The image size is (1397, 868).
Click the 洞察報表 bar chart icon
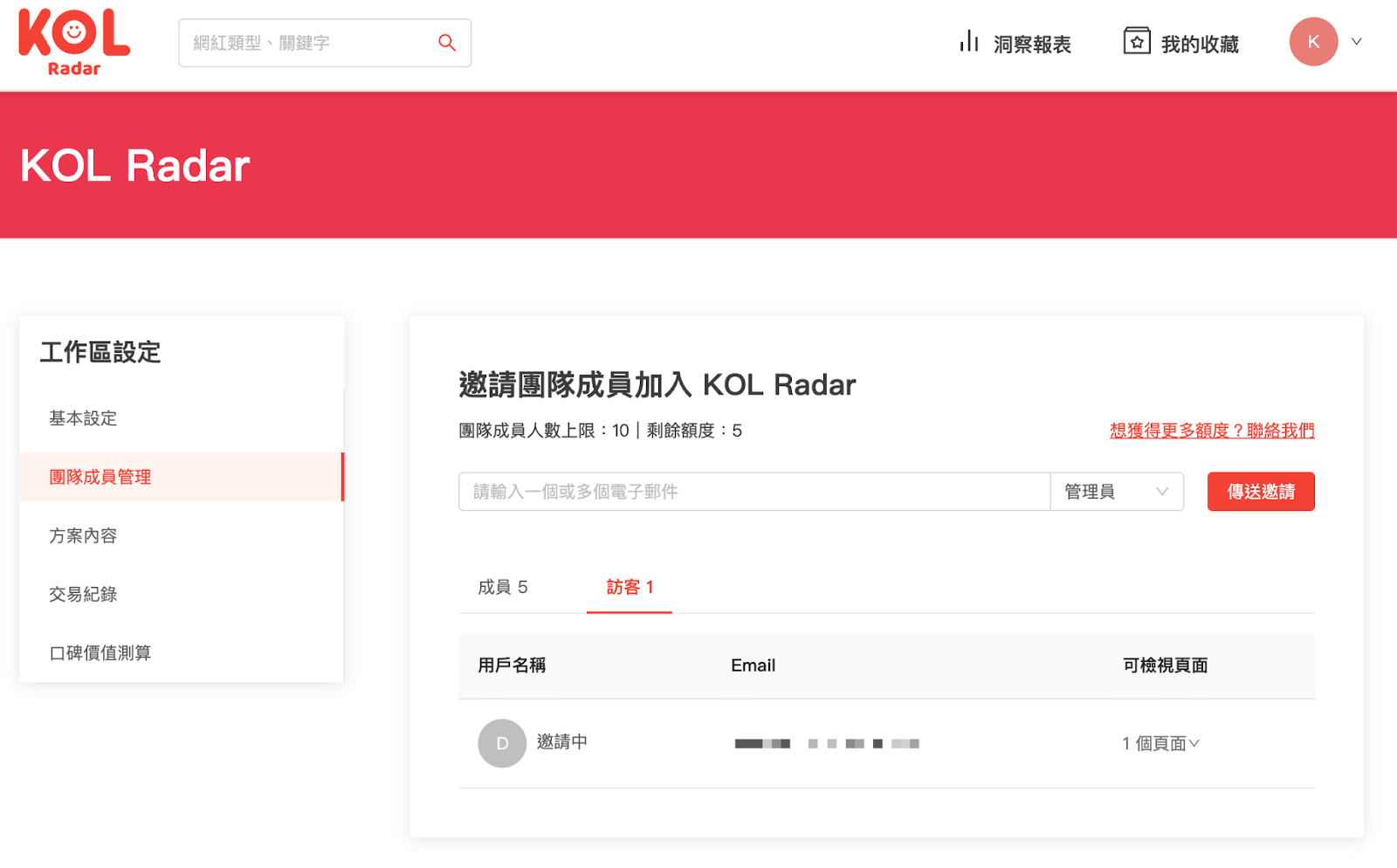(969, 42)
